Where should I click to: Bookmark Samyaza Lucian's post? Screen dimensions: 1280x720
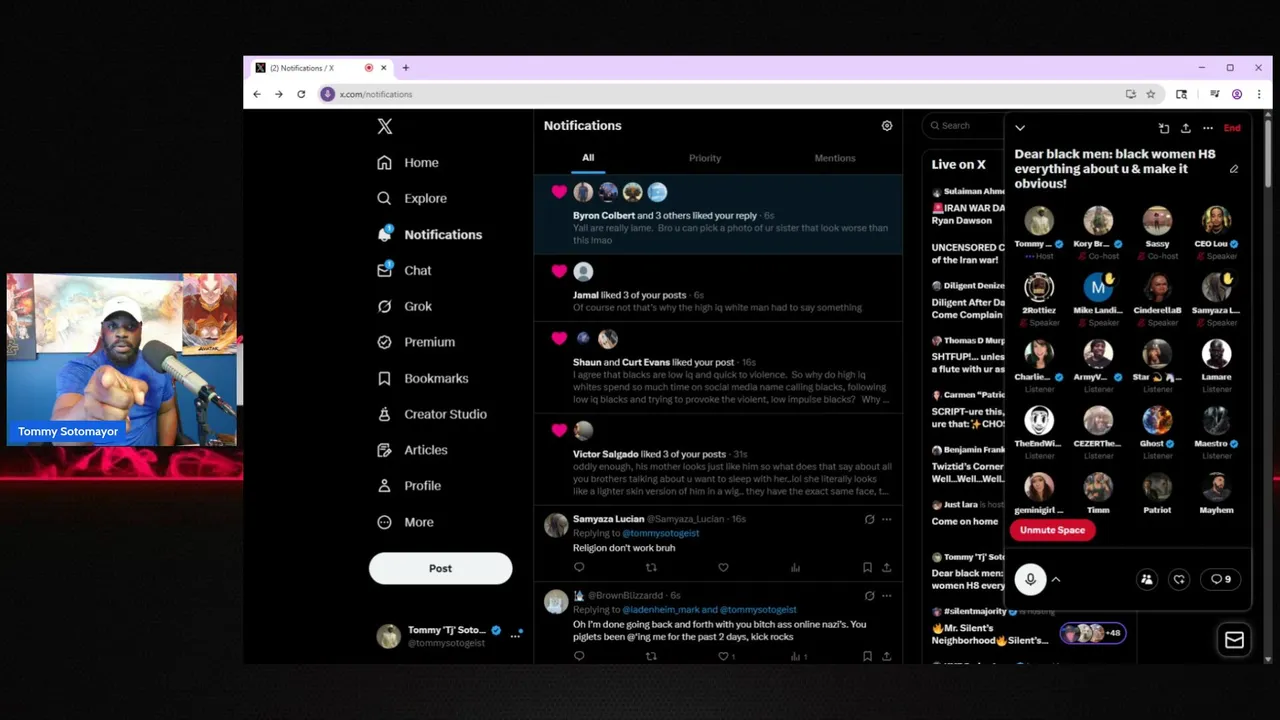pyautogui.click(x=867, y=567)
